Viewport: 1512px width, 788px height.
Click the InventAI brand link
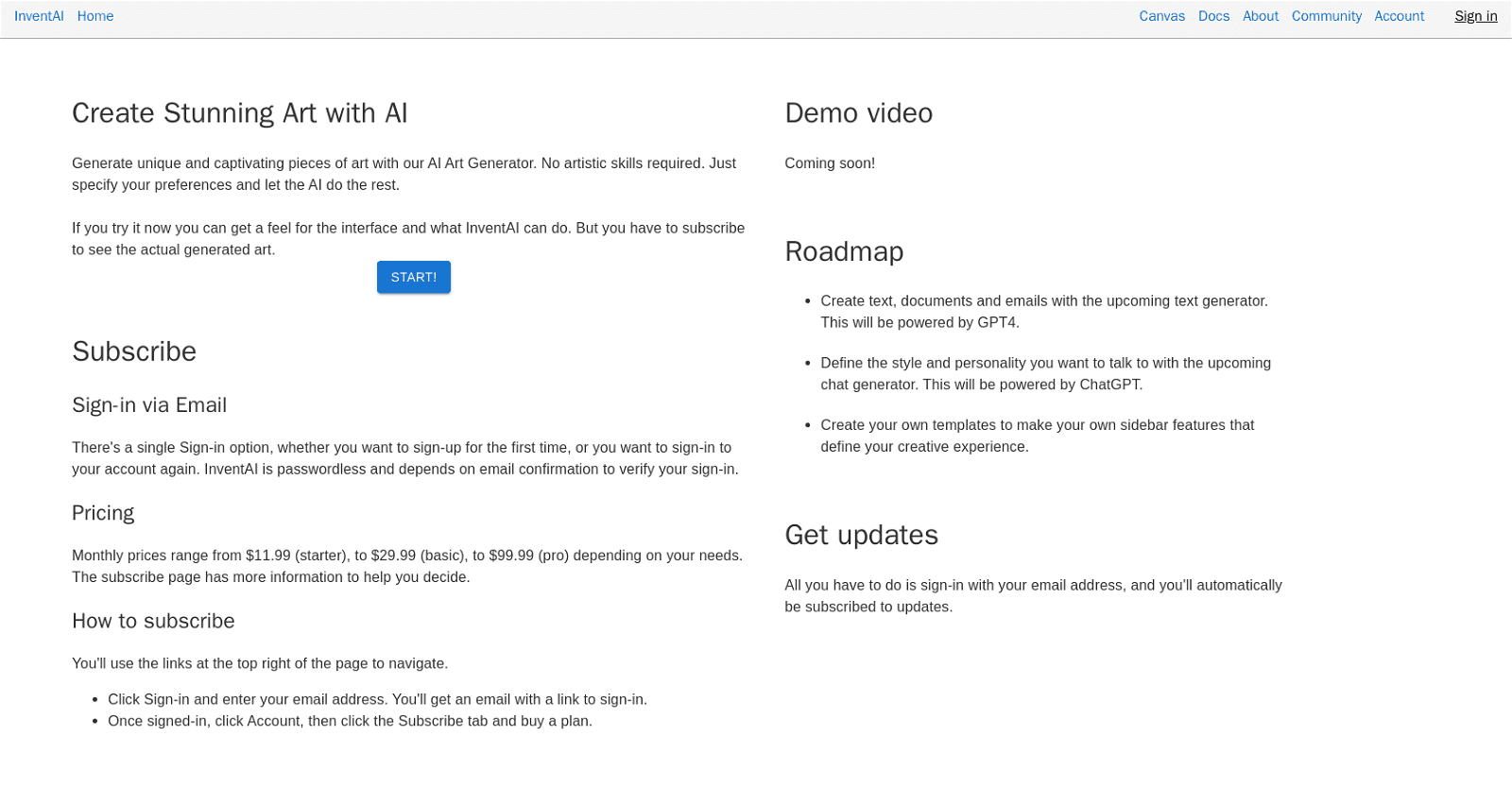(39, 16)
